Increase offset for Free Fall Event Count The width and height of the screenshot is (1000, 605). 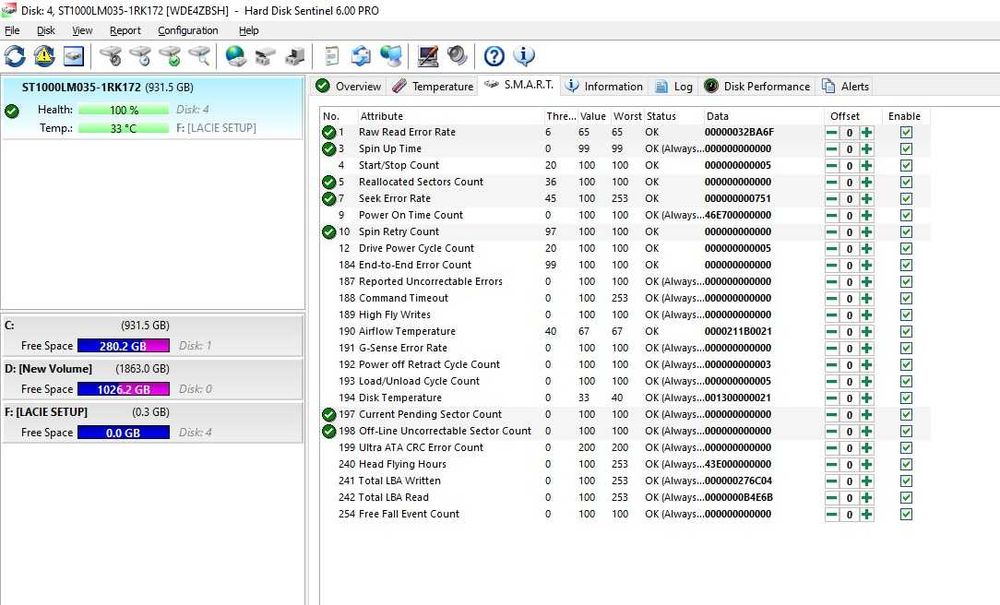point(866,514)
